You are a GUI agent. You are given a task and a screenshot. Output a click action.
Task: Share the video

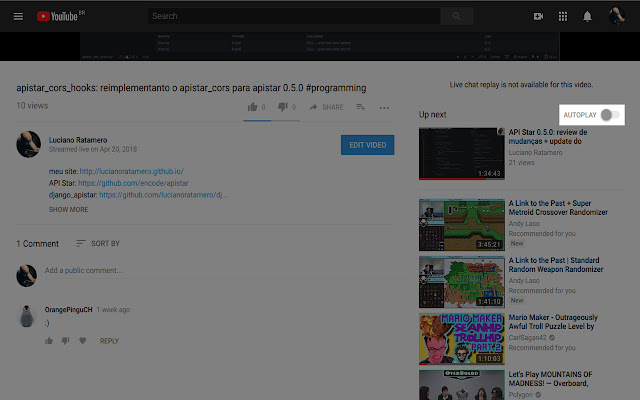[326, 107]
